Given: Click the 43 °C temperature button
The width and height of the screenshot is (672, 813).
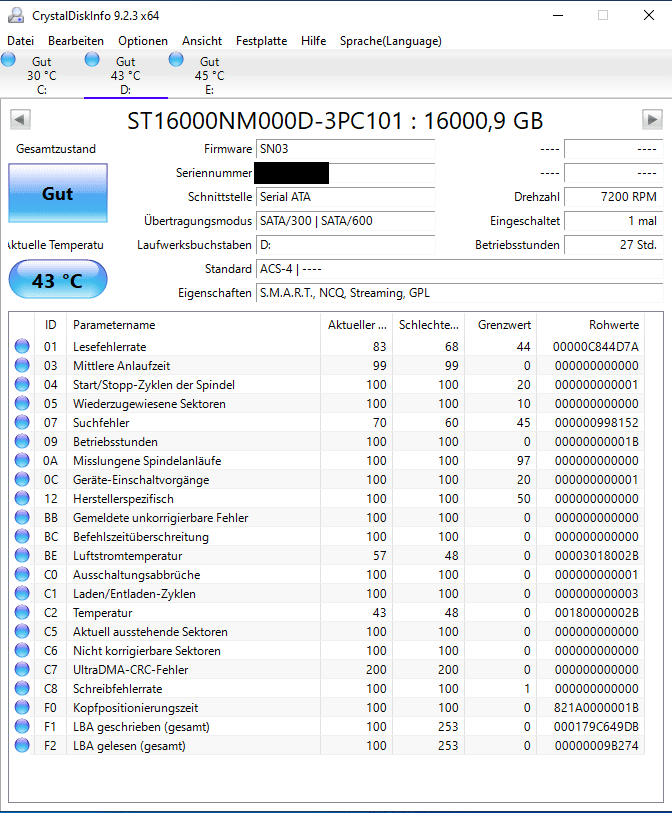Looking at the screenshot, I should (58, 280).
